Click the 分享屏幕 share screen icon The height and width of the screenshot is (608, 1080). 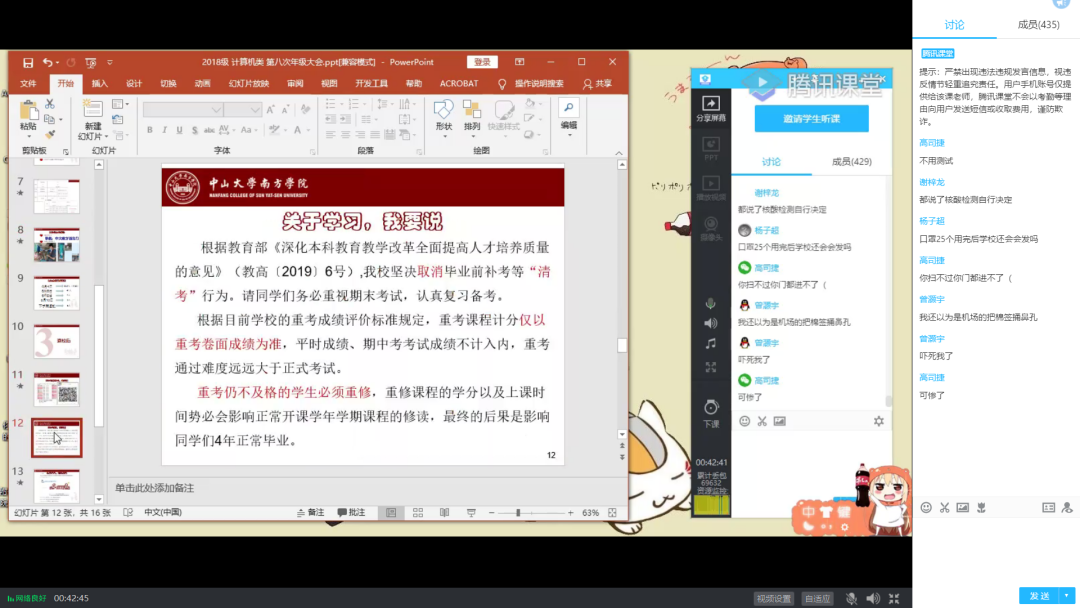click(711, 105)
